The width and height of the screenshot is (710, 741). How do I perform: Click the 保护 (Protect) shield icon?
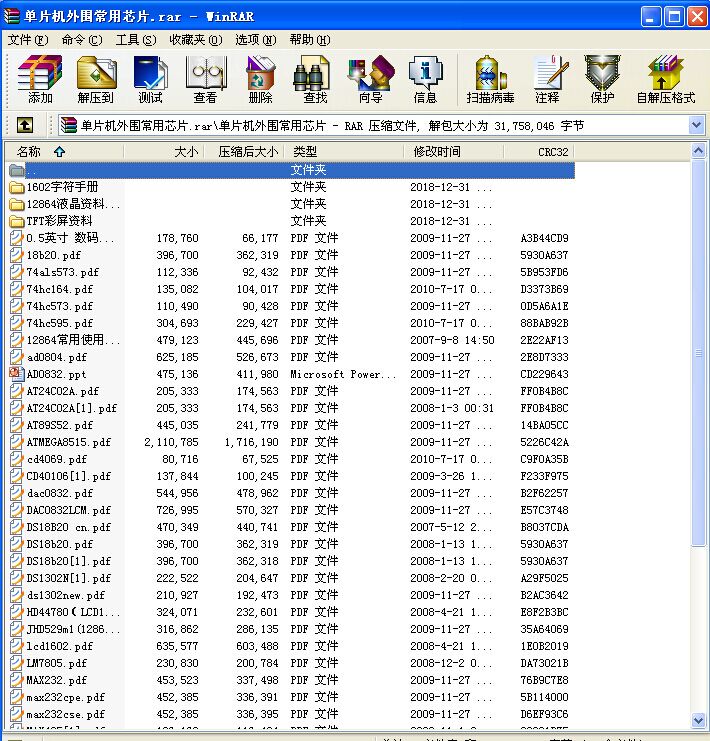click(602, 78)
